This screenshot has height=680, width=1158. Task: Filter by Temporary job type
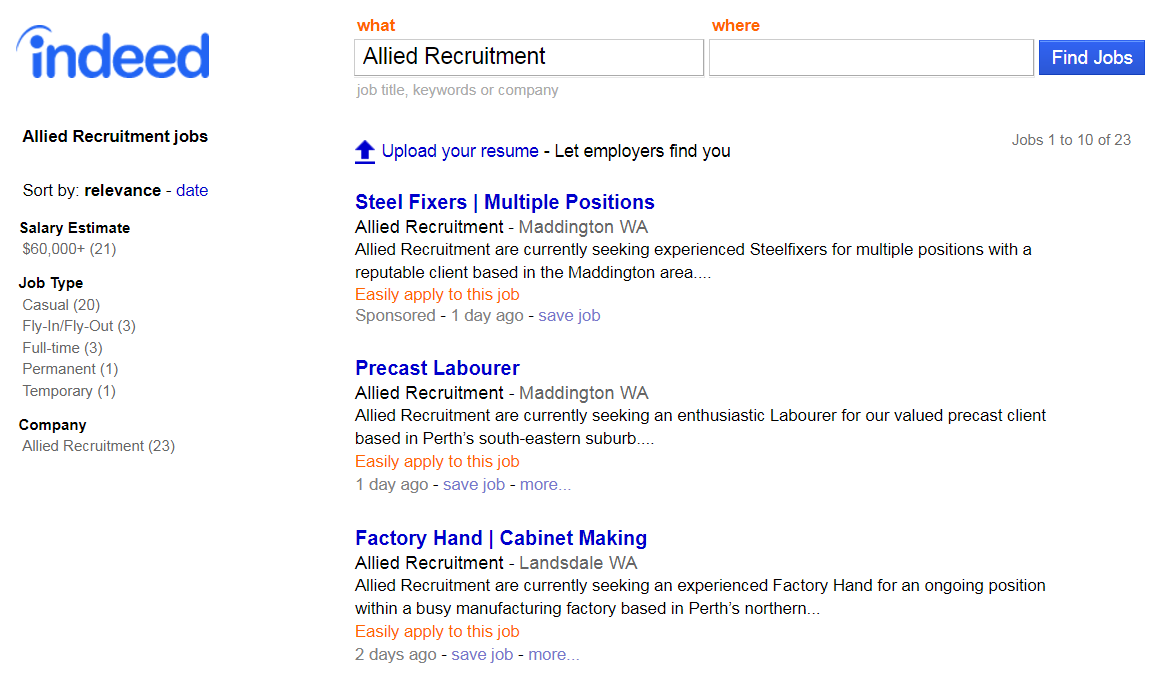pyautogui.click(x=69, y=391)
